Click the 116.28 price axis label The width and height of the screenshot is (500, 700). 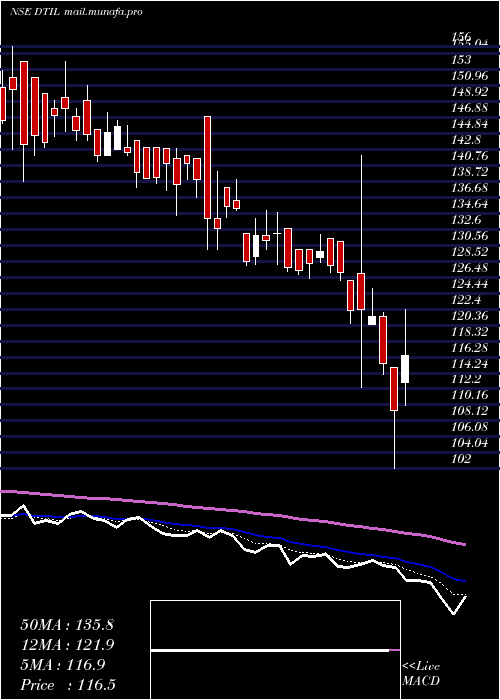pyautogui.click(x=469, y=348)
